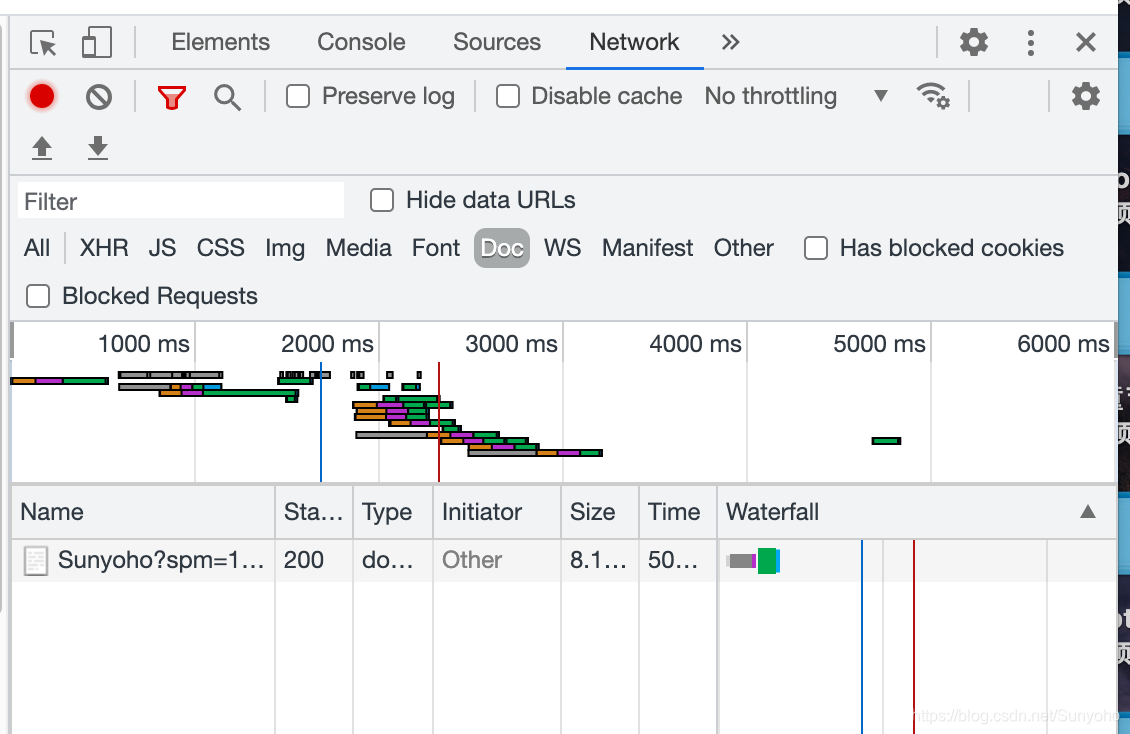
Task: Filter requests by Media
Action: (x=358, y=248)
